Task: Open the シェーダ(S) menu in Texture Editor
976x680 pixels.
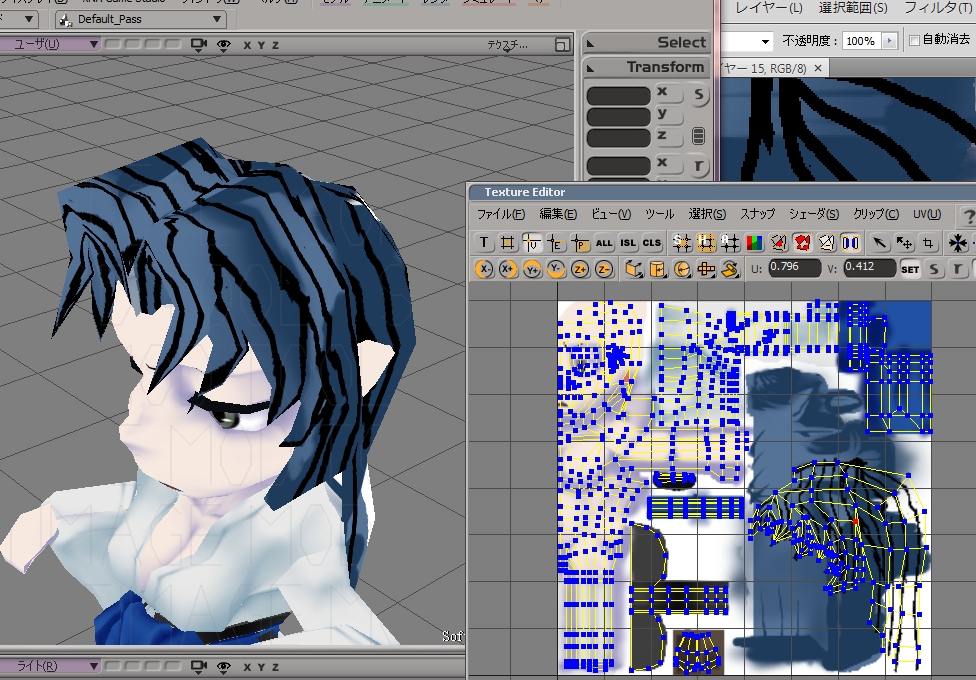Action: (814, 214)
